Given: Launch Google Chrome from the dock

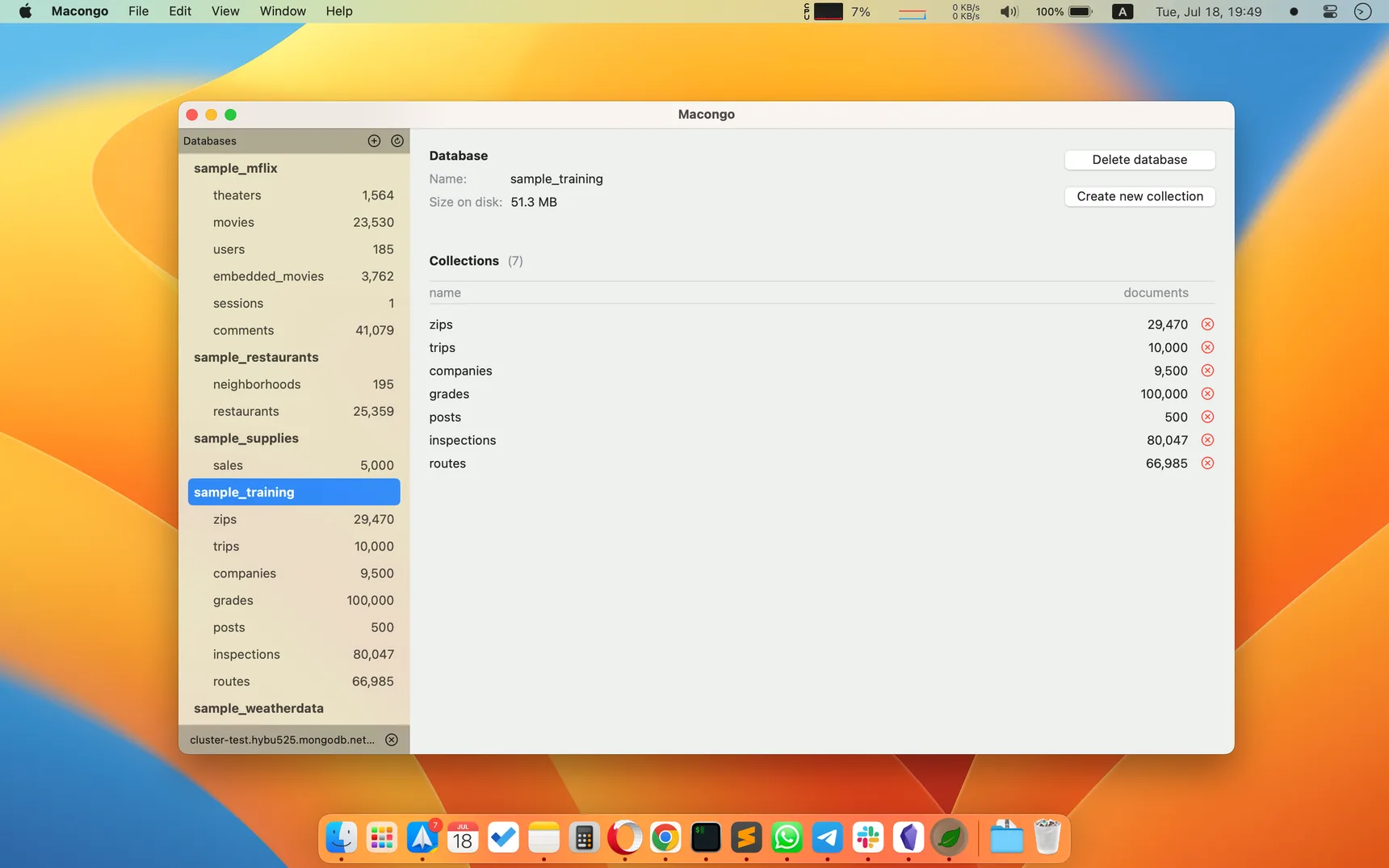Looking at the screenshot, I should [x=665, y=837].
